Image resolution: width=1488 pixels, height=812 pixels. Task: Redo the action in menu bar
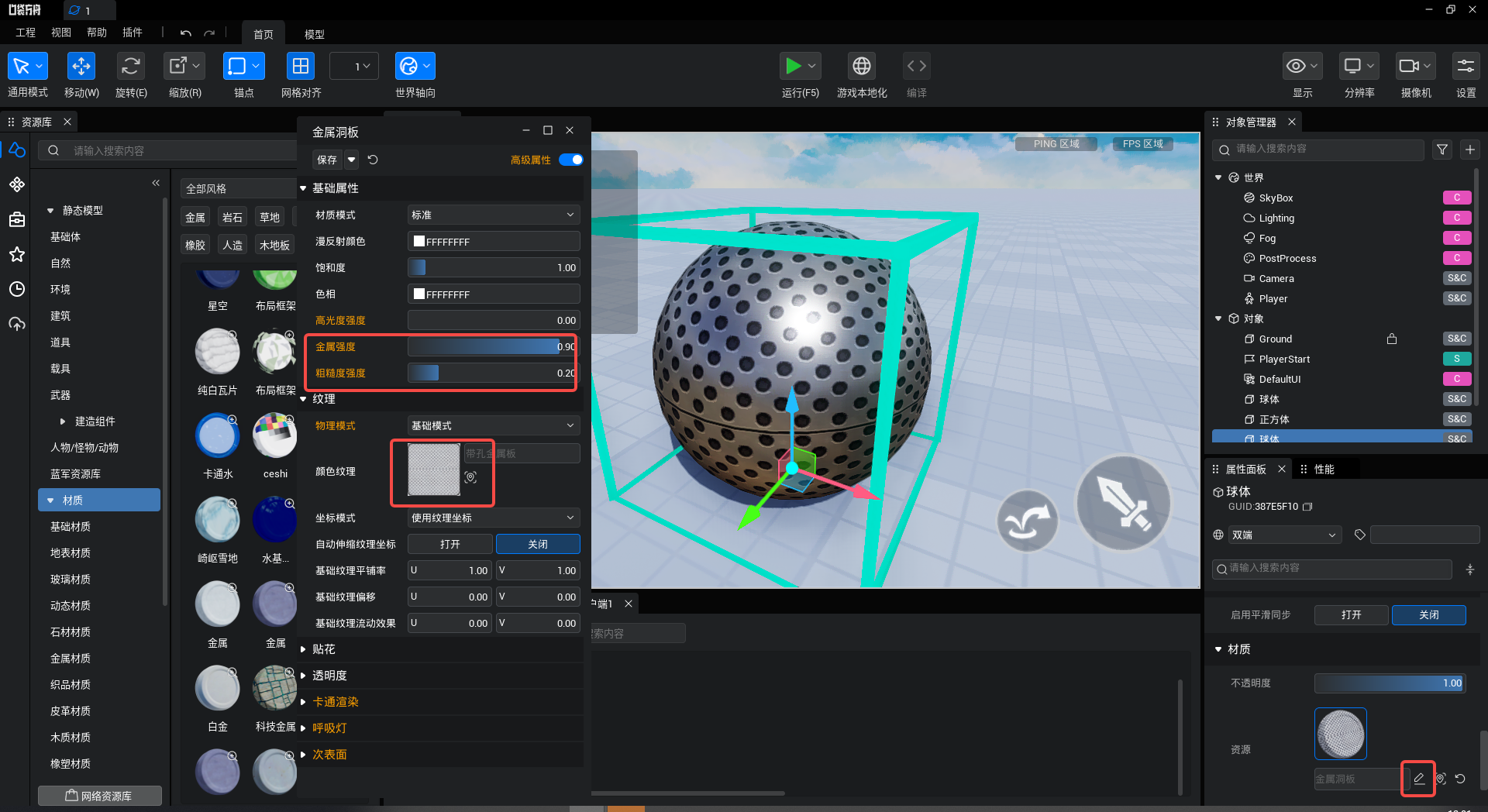point(209,33)
